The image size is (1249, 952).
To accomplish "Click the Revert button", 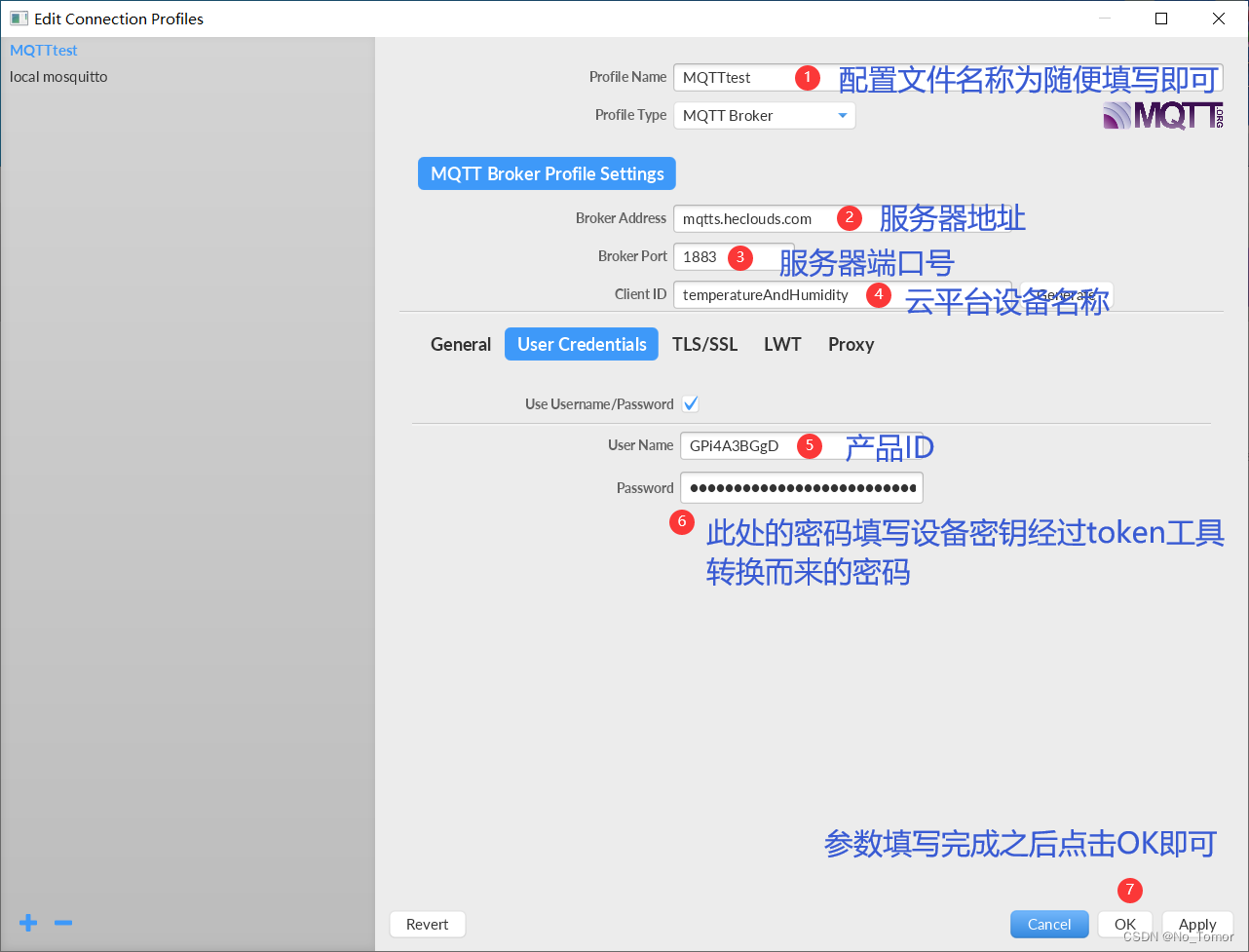I will click(x=428, y=924).
